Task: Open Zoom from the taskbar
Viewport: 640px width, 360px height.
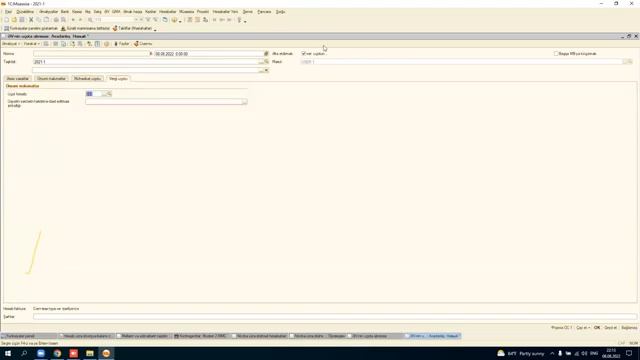Action: [41, 353]
